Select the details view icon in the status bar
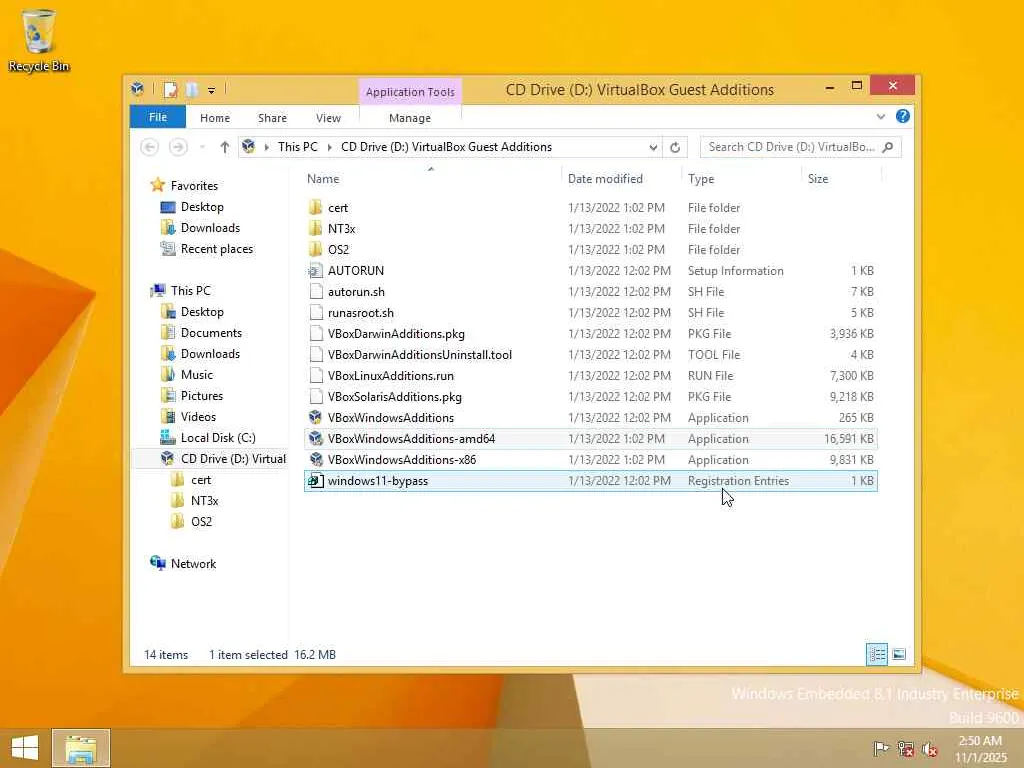Image resolution: width=1024 pixels, height=768 pixels. 876,654
